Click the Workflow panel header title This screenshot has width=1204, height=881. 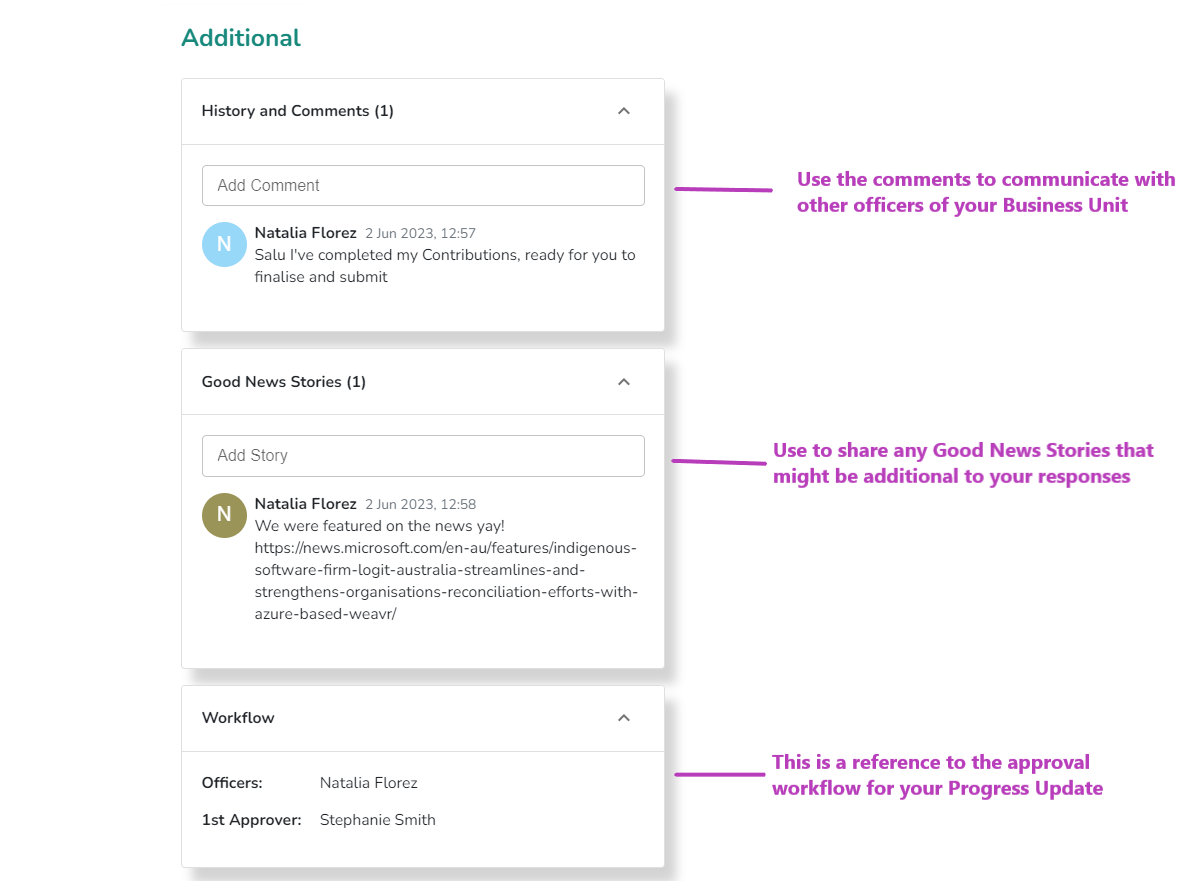pyautogui.click(x=238, y=718)
